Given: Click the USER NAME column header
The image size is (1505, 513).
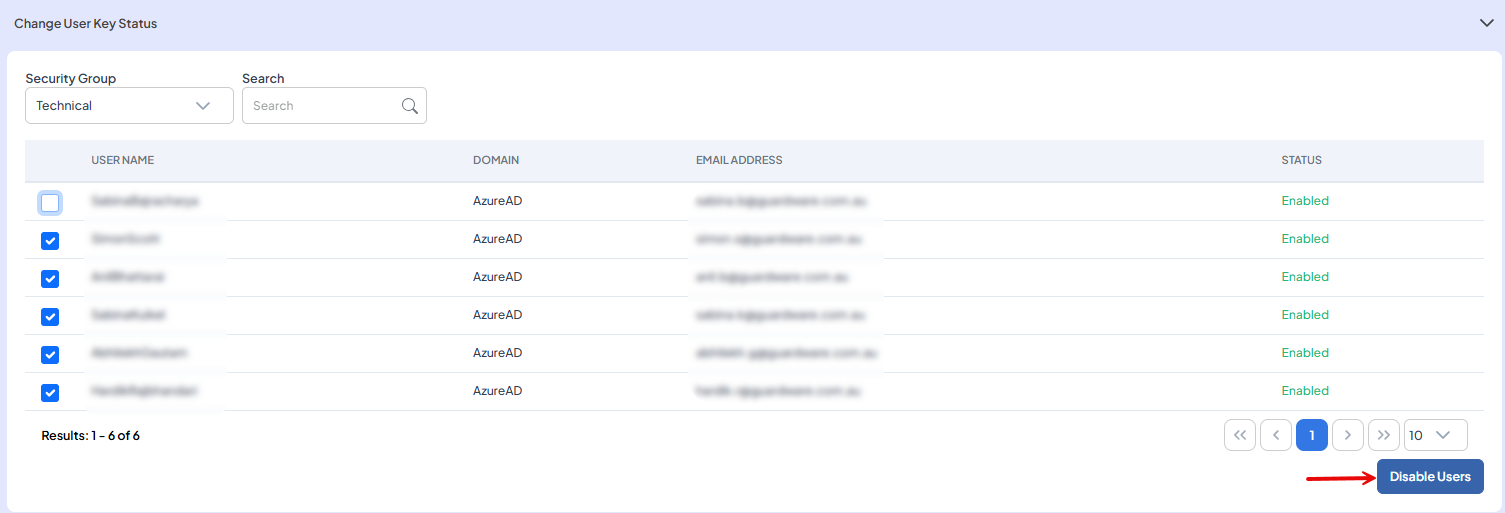Looking at the screenshot, I should [122, 160].
